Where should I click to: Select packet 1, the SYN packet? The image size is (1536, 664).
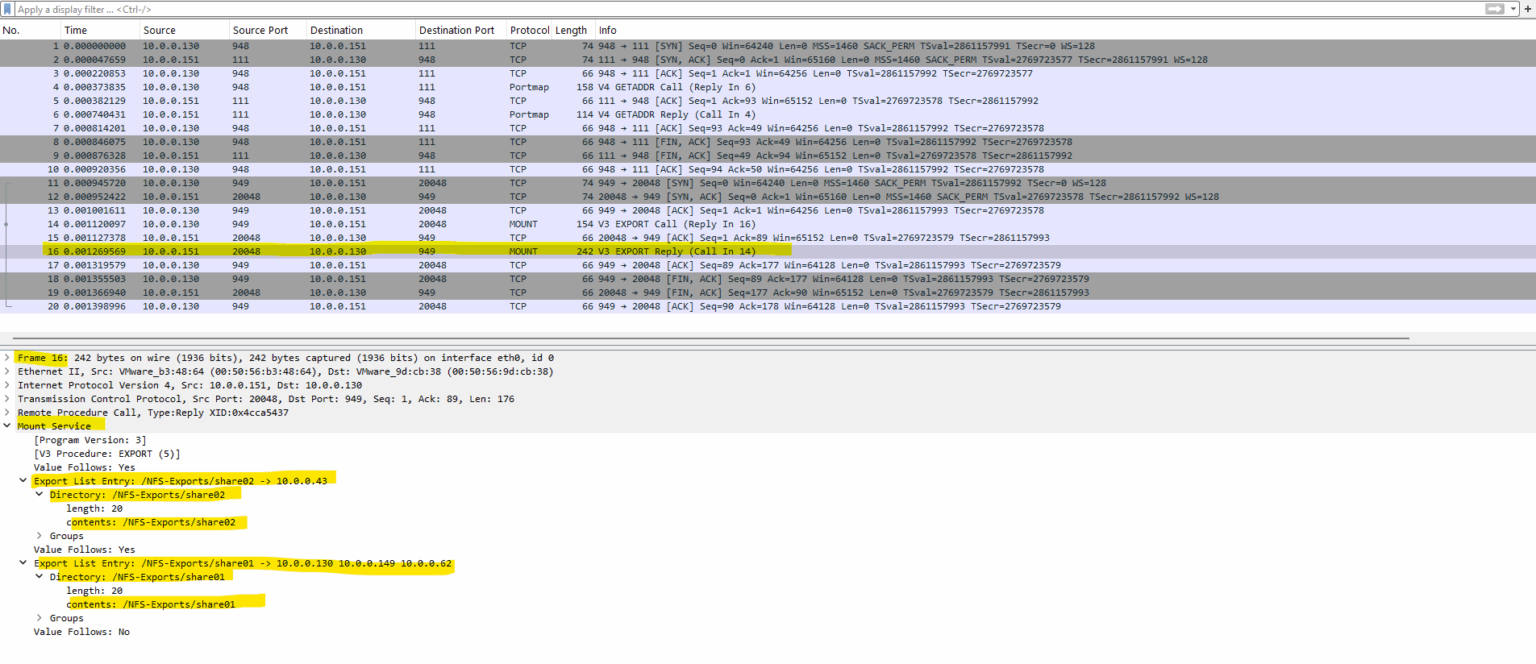coord(400,45)
